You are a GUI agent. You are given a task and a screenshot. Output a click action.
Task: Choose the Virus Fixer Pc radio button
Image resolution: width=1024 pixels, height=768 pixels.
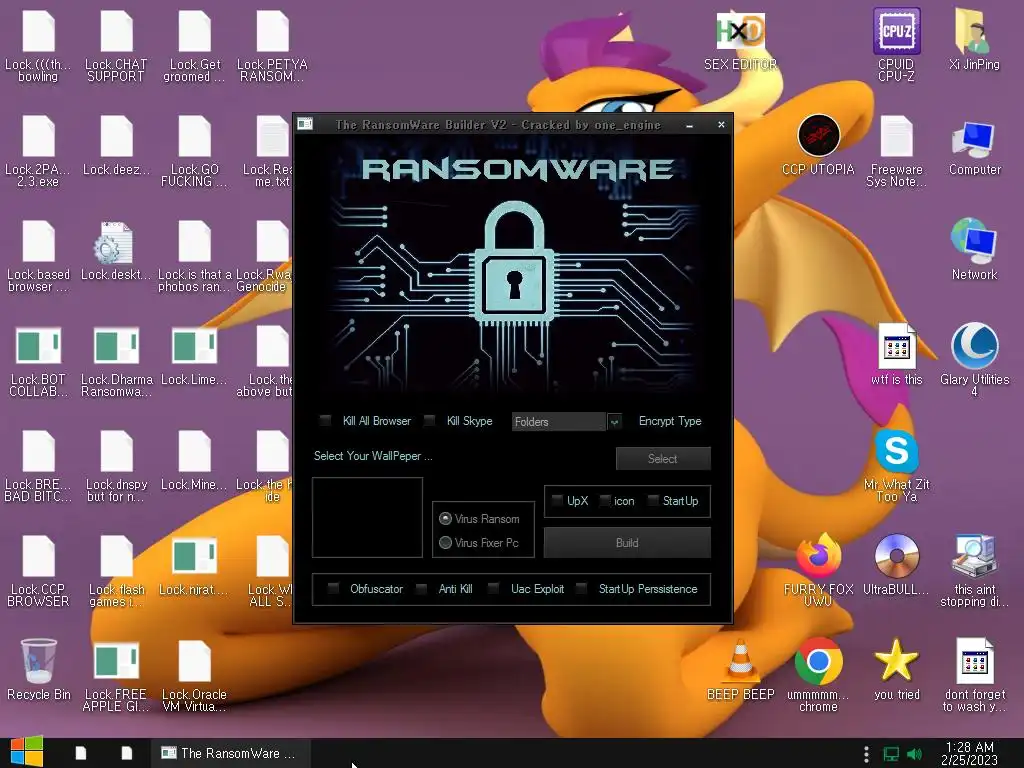click(445, 543)
